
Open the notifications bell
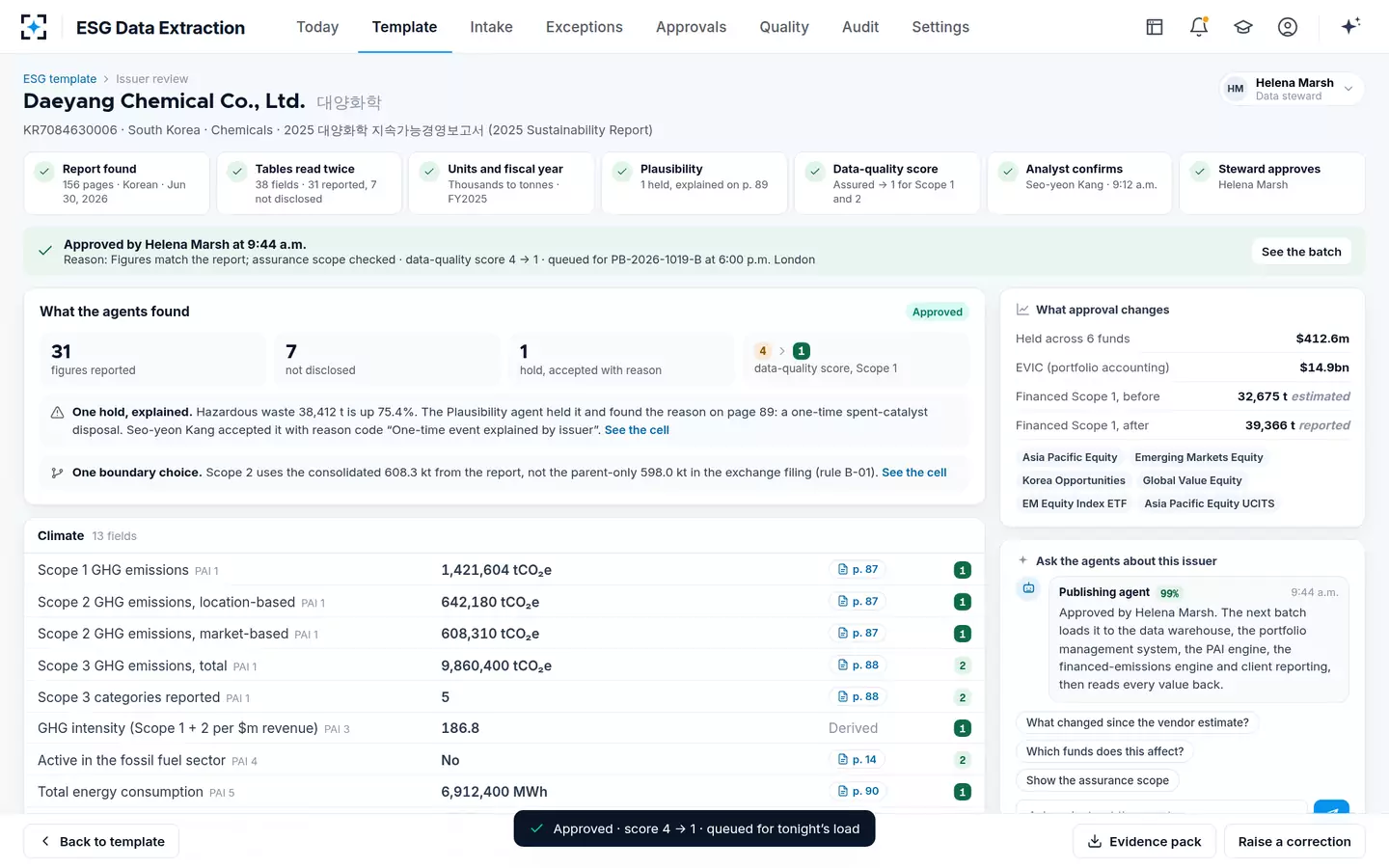pos(1199,27)
